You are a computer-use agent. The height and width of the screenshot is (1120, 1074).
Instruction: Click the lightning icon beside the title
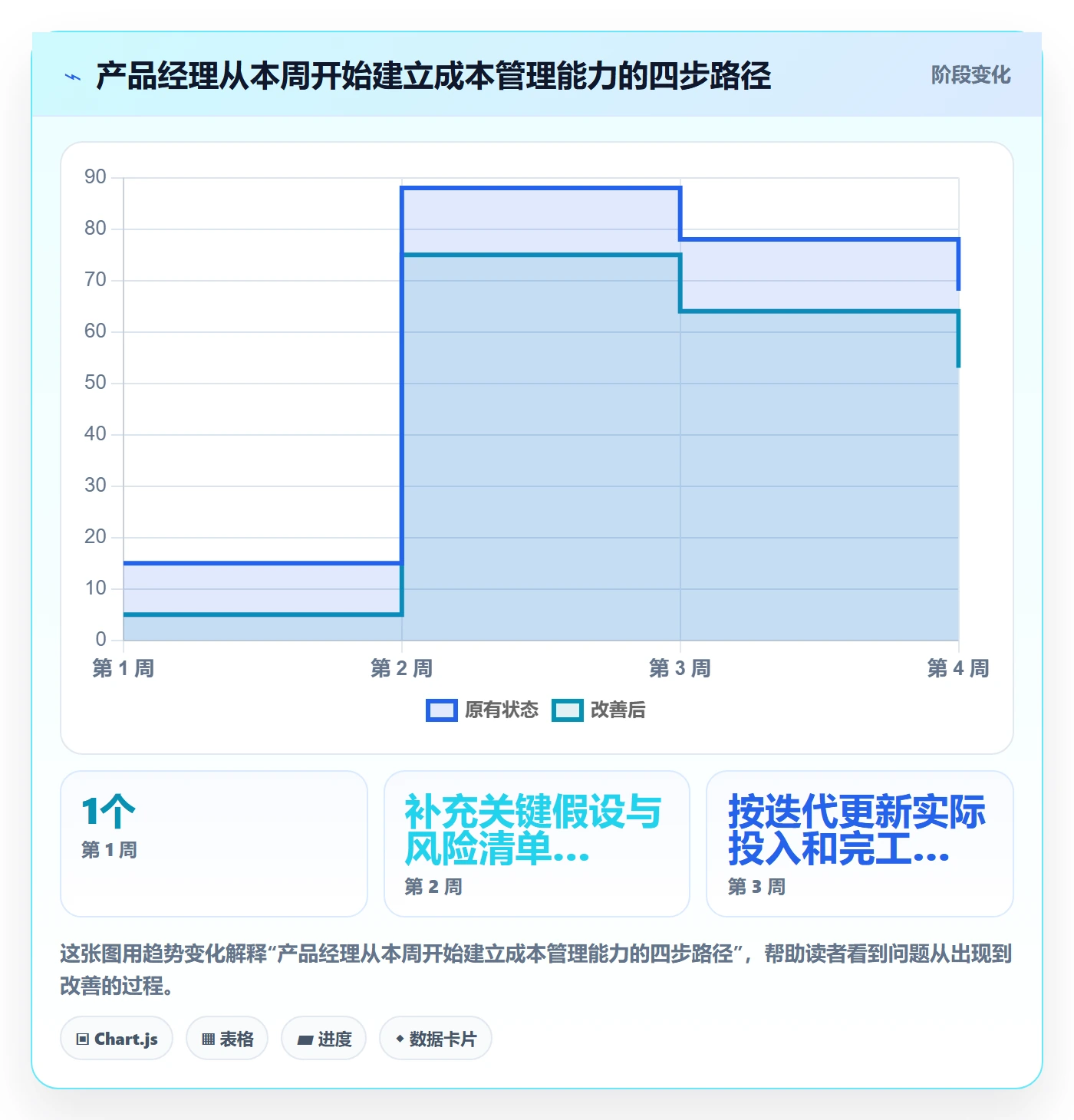pos(73,77)
